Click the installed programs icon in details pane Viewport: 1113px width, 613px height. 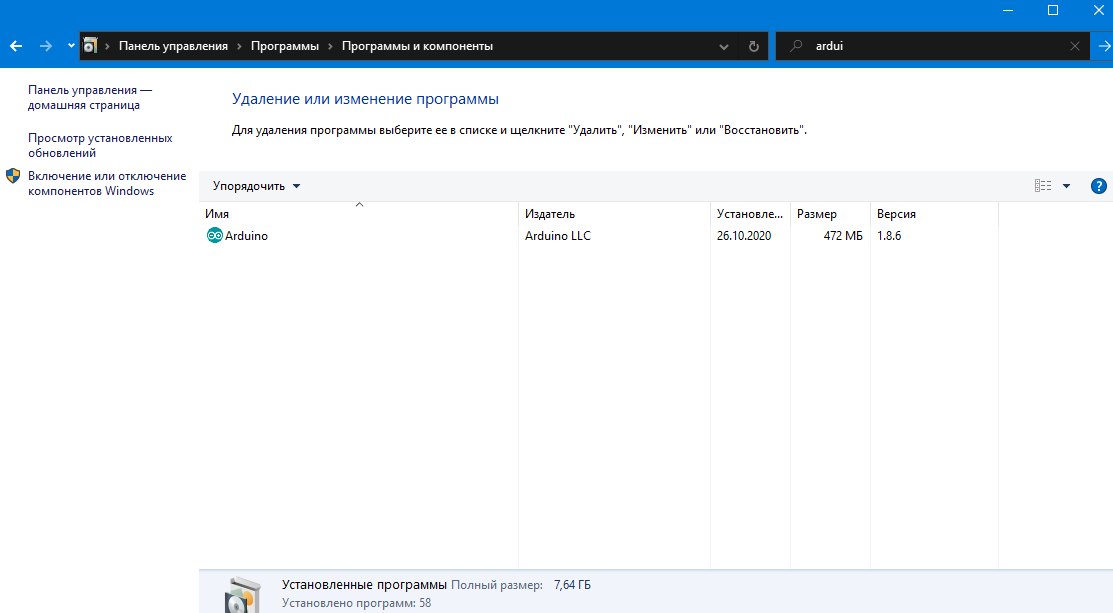(243, 595)
